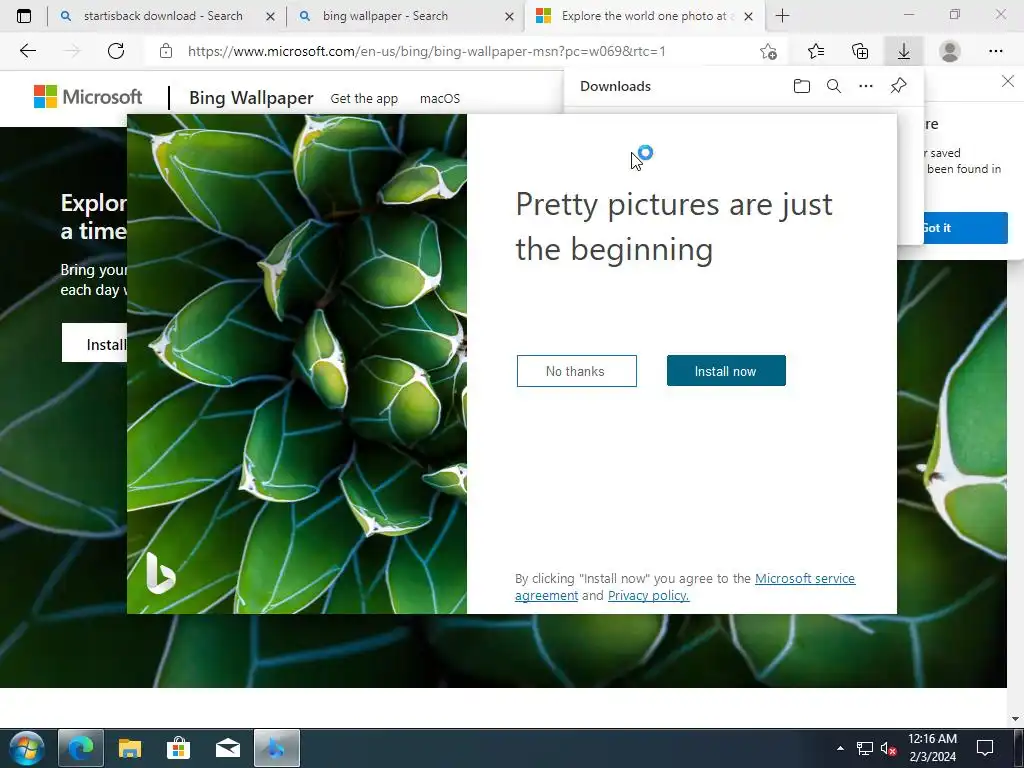Open the Windows Start menu

pos(27,748)
